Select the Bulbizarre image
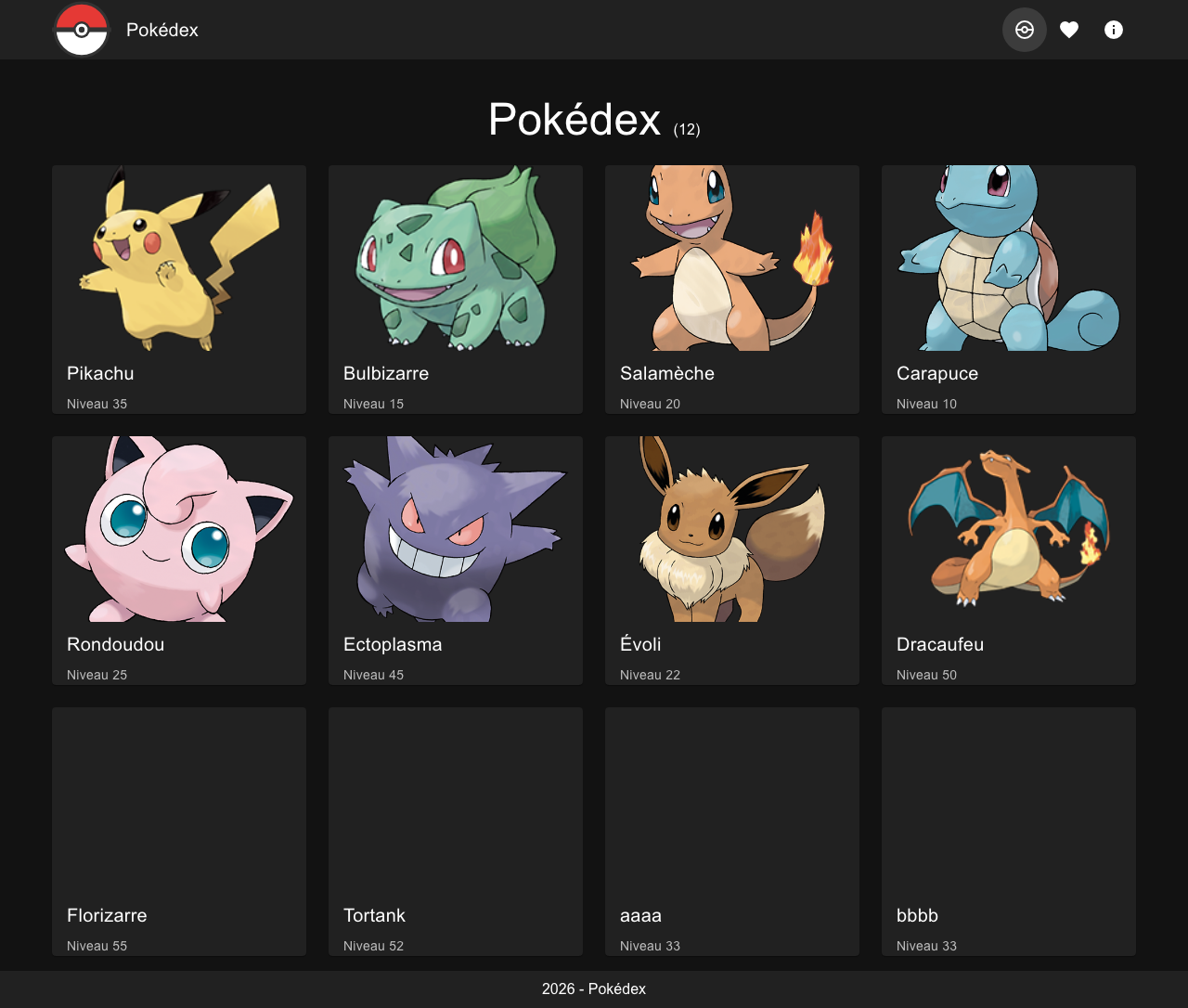 pyautogui.click(x=456, y=258)
